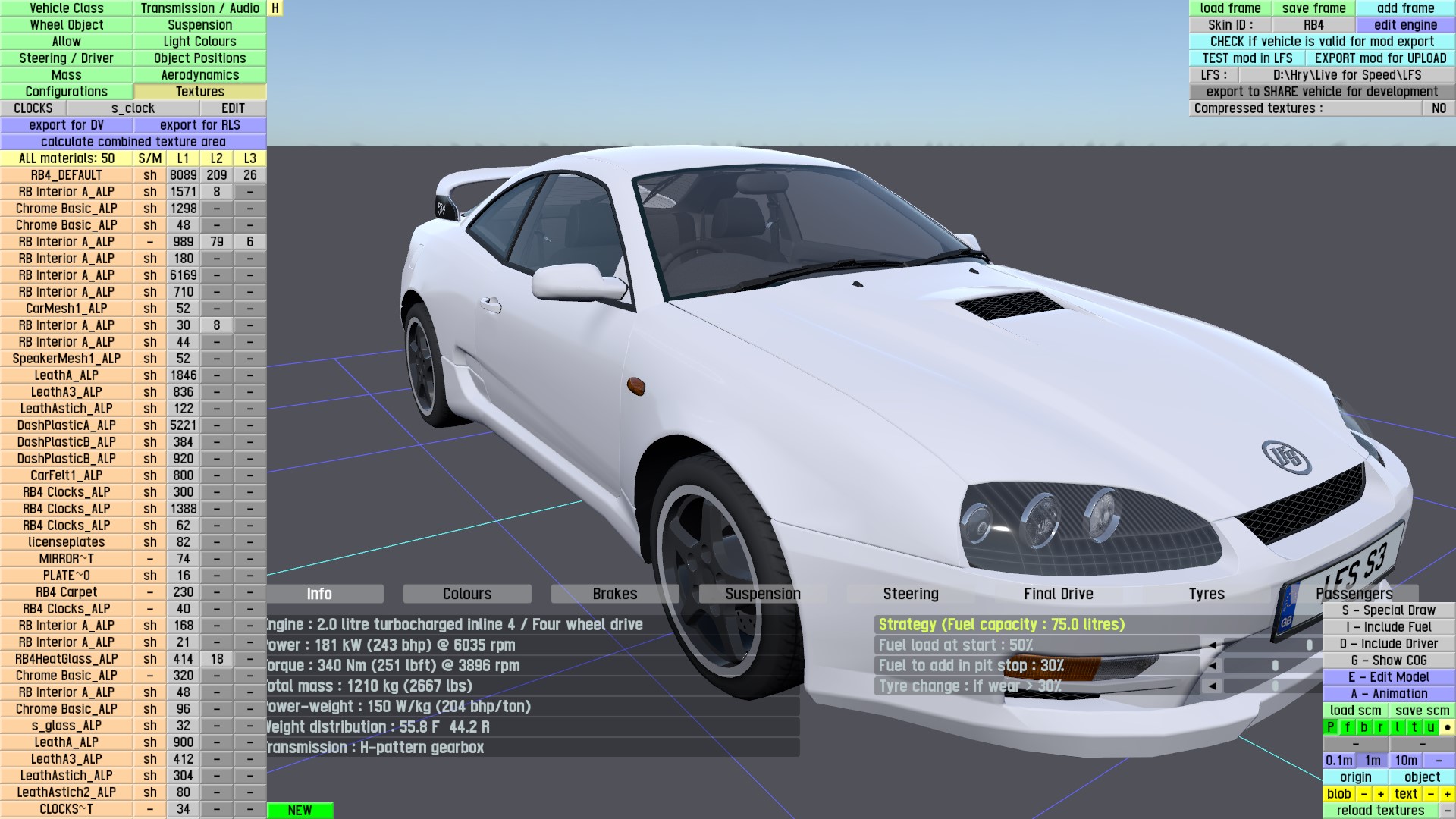Select the RB4_DEFAULT material row
This screenshot has height=819, width=1456.
67,175
